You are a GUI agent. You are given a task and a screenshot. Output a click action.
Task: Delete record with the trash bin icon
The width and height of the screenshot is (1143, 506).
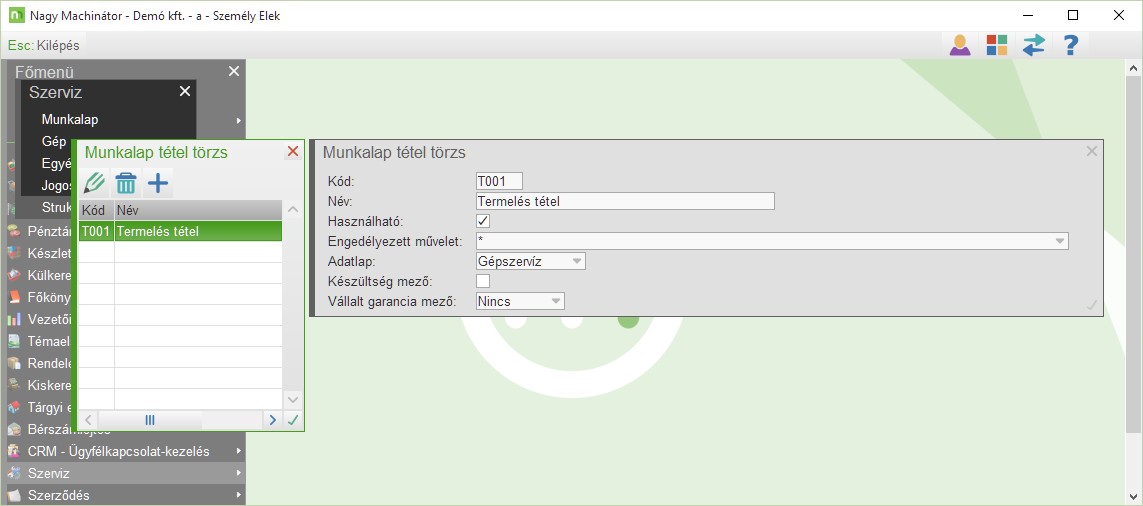(126, 182)
